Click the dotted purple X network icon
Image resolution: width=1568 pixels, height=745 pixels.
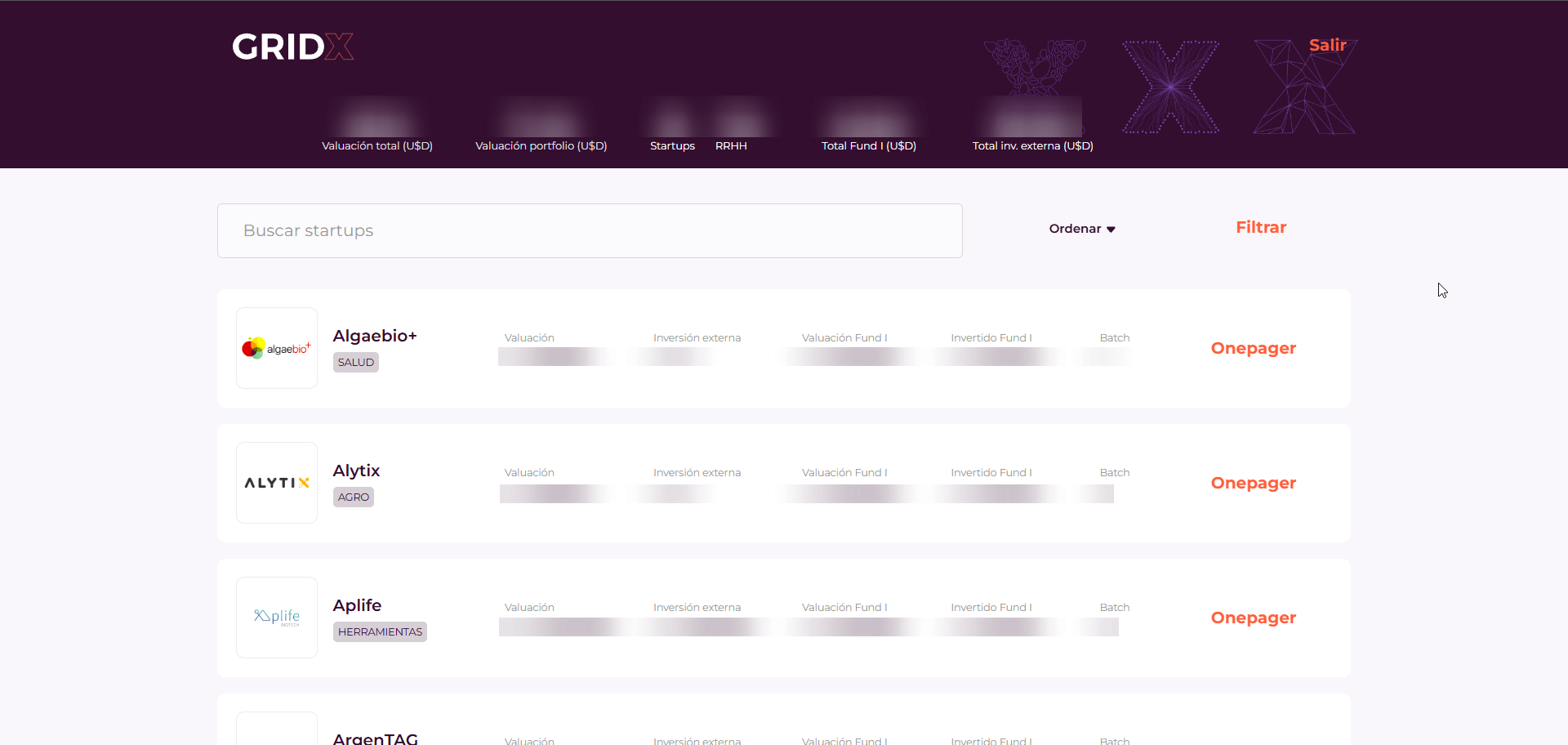1169,87
